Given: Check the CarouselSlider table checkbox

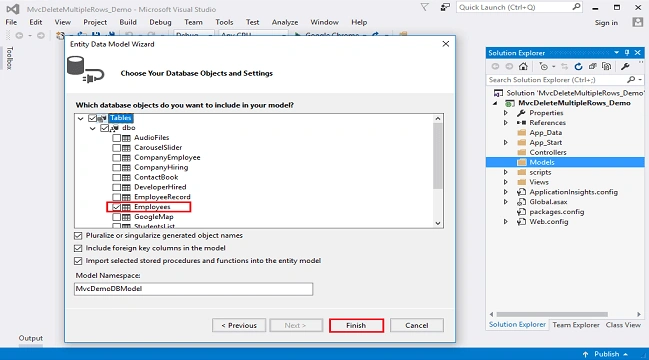Looking at the screenshot, I should pyautogui.click(x=116, y=148).
